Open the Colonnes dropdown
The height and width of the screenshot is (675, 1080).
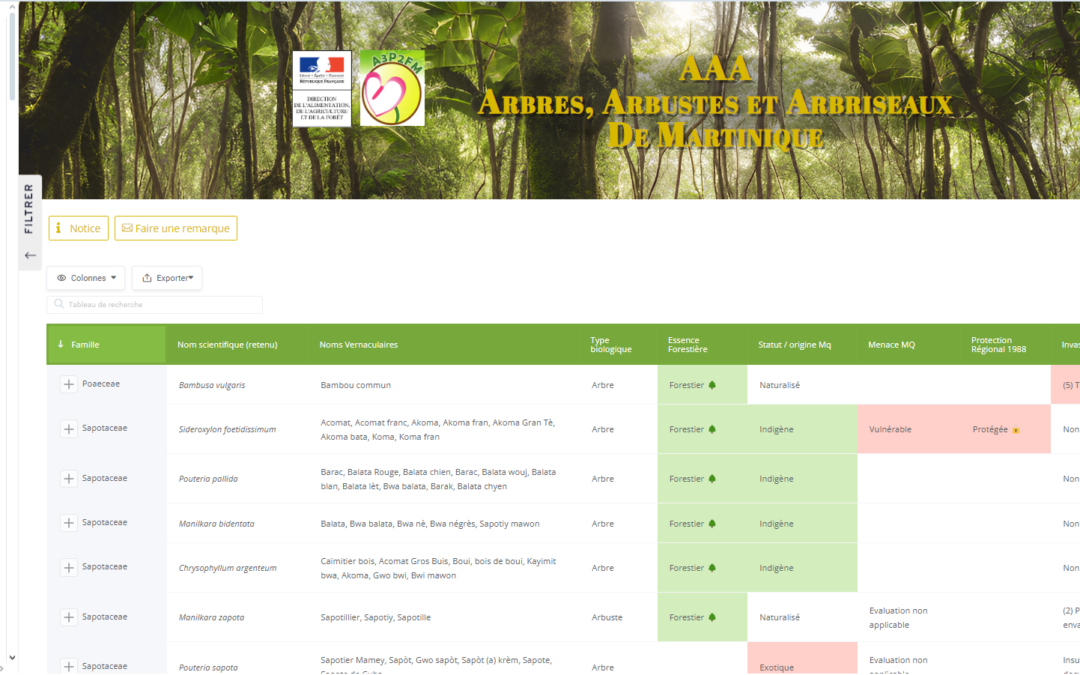[86, 278]
